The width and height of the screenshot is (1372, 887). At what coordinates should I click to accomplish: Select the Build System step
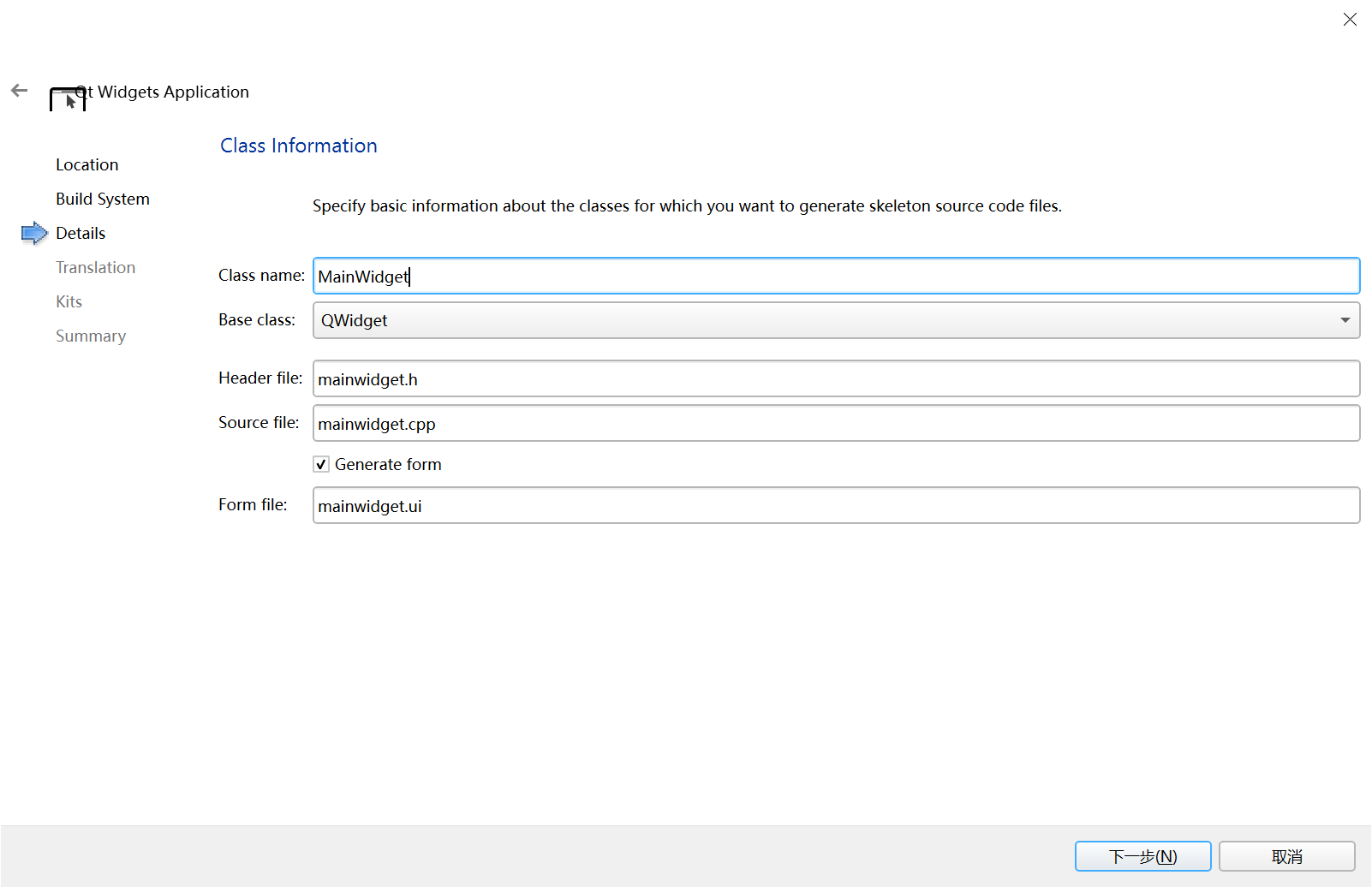coord(103,199)
